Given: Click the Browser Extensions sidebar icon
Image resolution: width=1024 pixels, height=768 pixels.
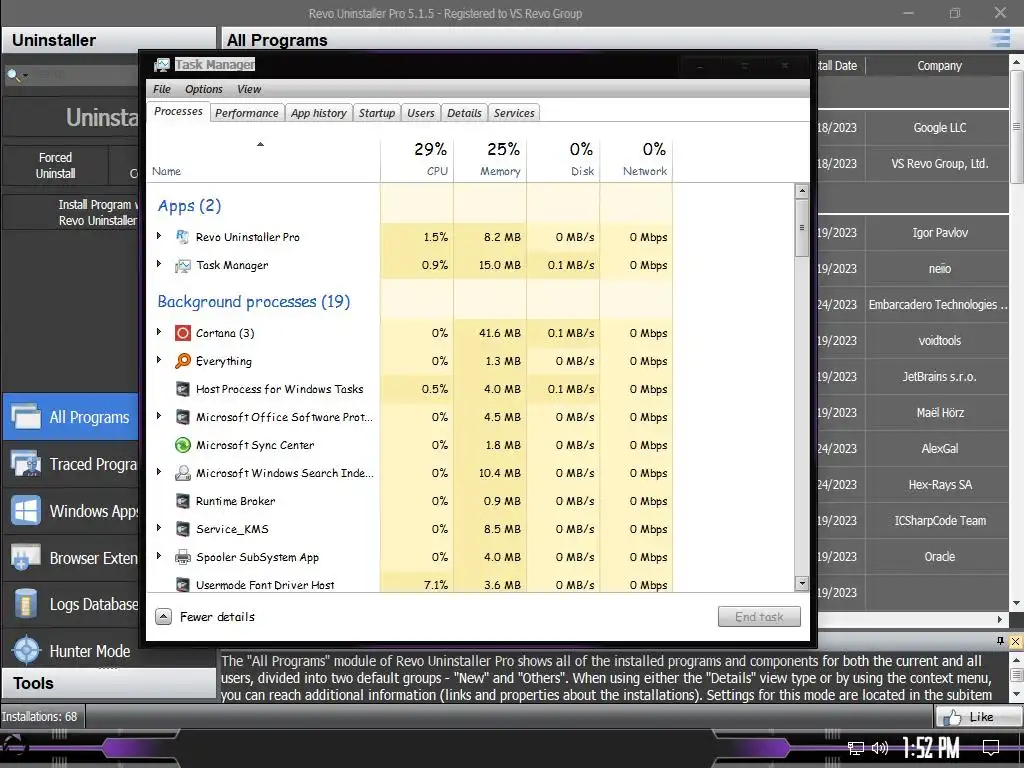Looking at the screenshot, I should coord(26,558).
